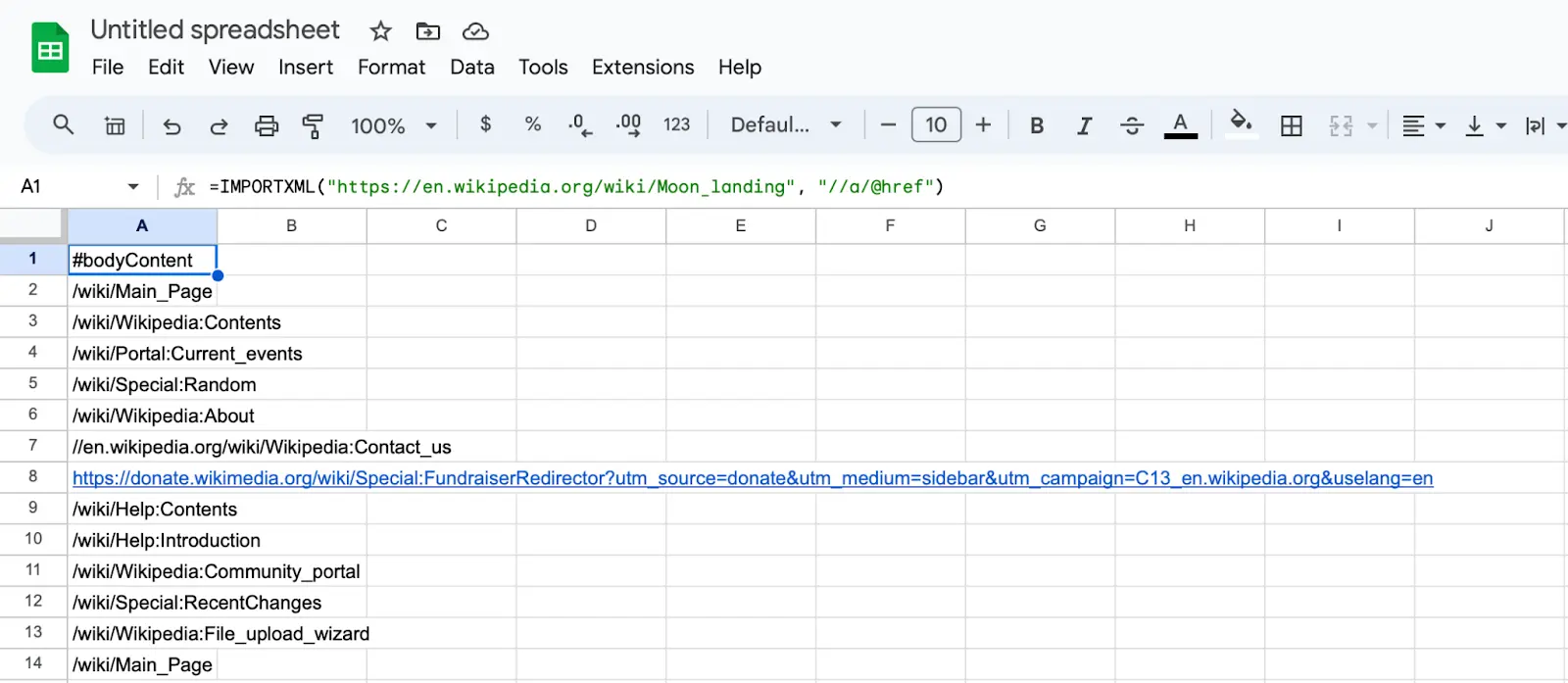
Task: Select column D header
Action: coord(591,225)
